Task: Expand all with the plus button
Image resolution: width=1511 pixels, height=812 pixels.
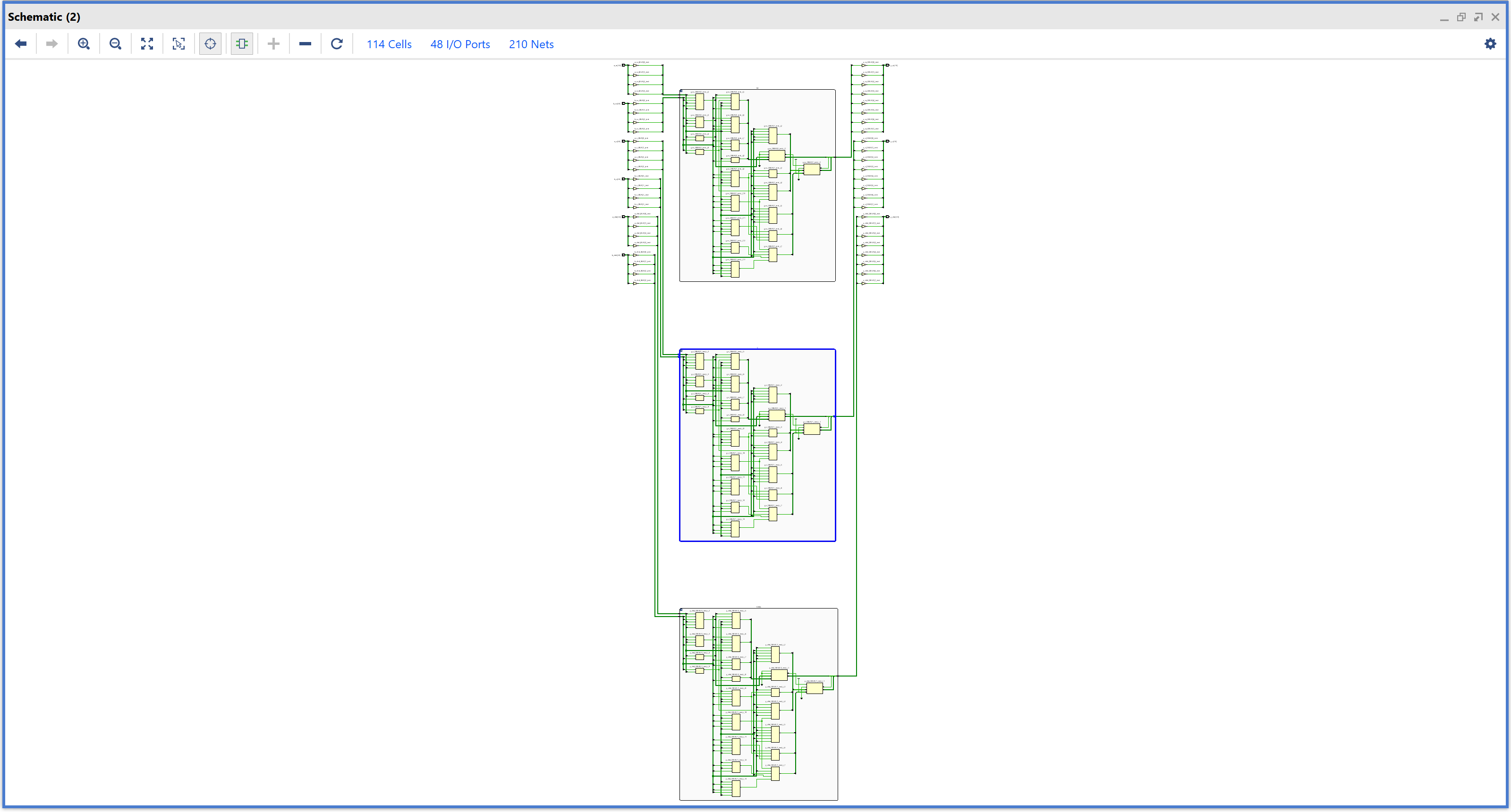Action: coord(273,44)
